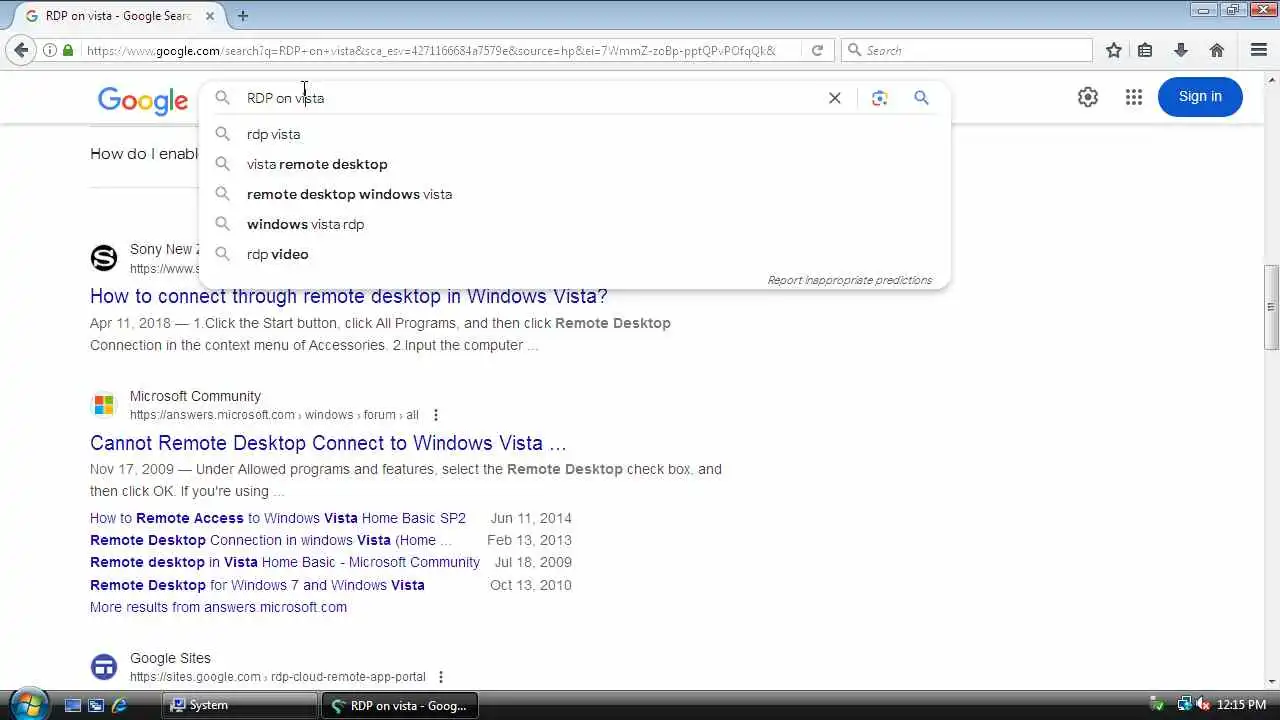Open 'Remote desktop in Vista Home Basic' sublink

point(285,562)
